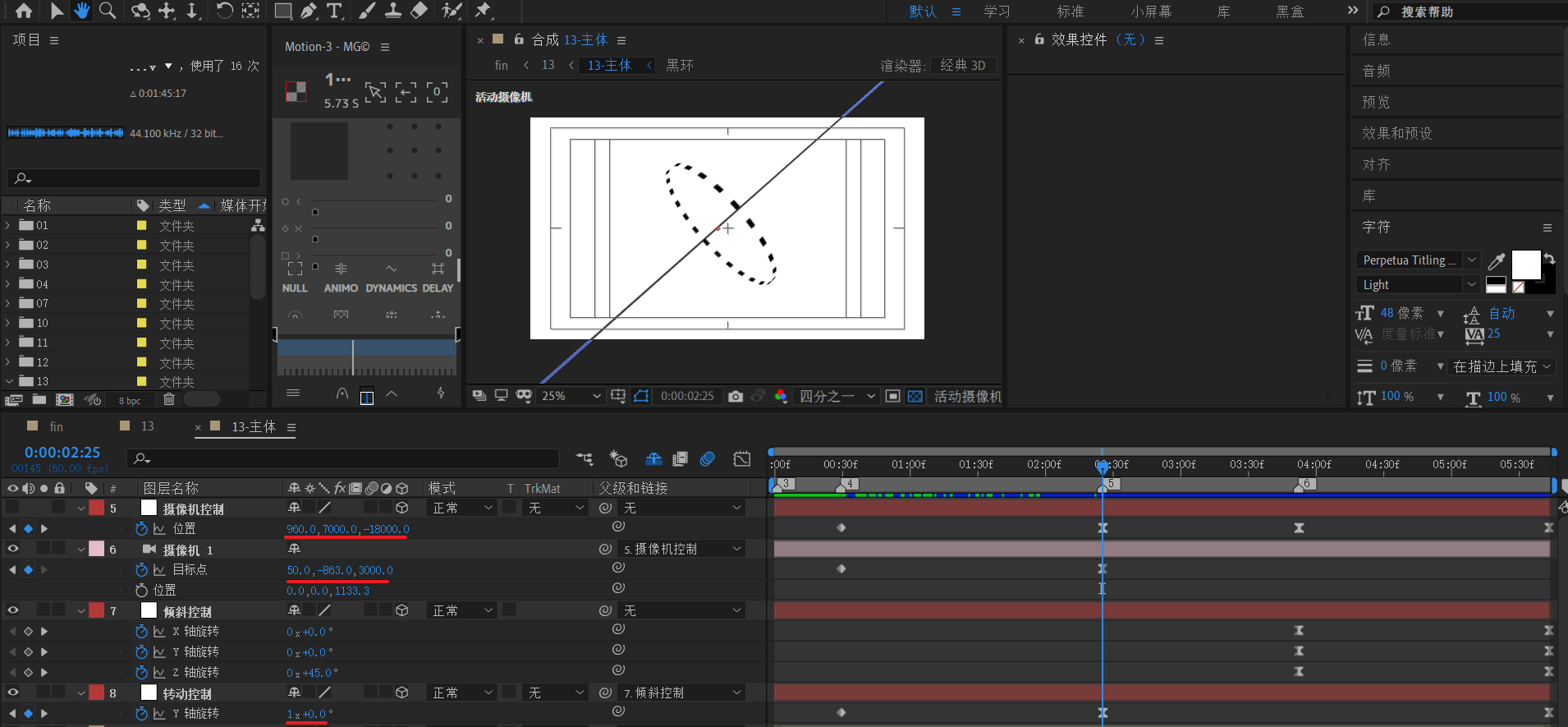Select the Eraser tool
Image resolution: width=1568 pixels, height=727 pixels.
pos(419,11)
